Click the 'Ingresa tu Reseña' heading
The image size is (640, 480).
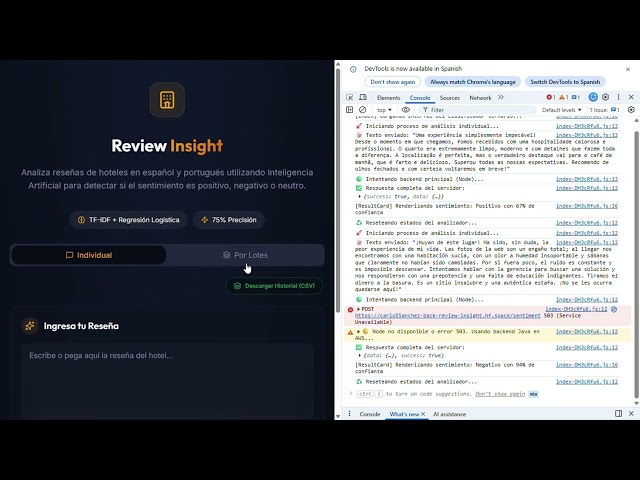81,326
